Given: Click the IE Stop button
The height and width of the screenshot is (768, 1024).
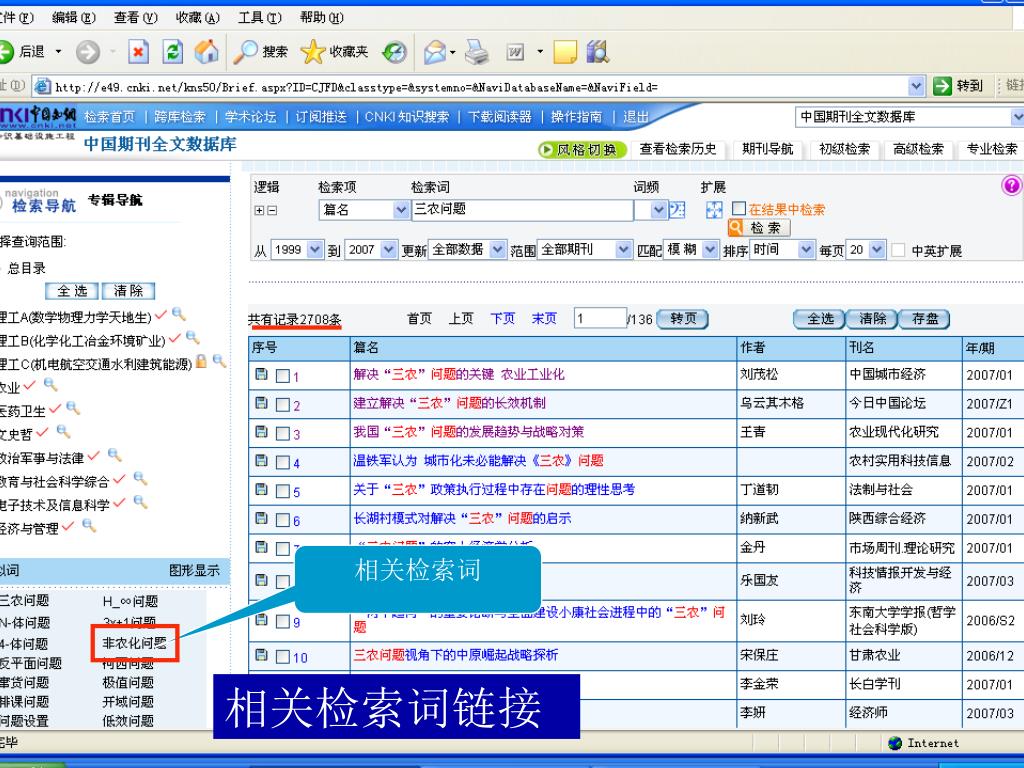Looking at the screenshot, I should pyautogui.click(x=138, y=52).
